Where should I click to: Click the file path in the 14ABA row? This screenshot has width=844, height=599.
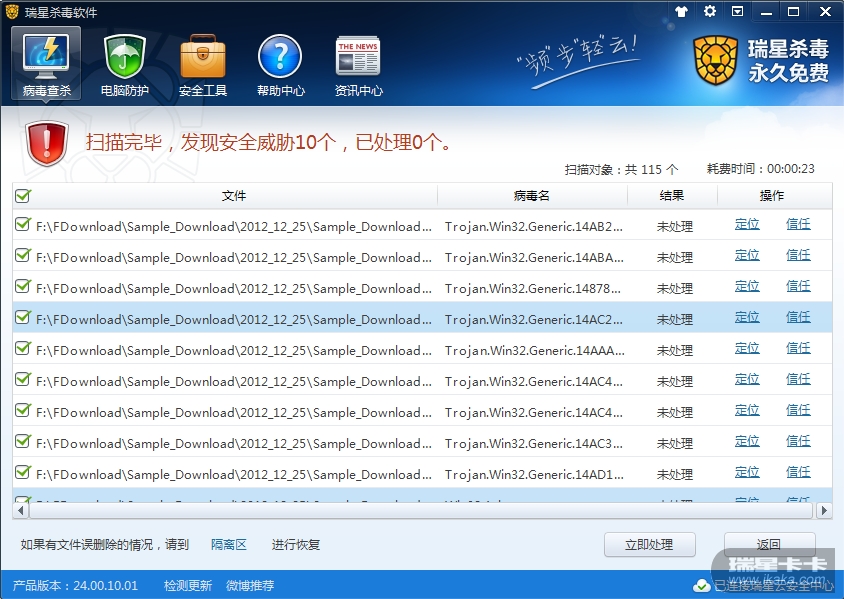tap(234, 258)
